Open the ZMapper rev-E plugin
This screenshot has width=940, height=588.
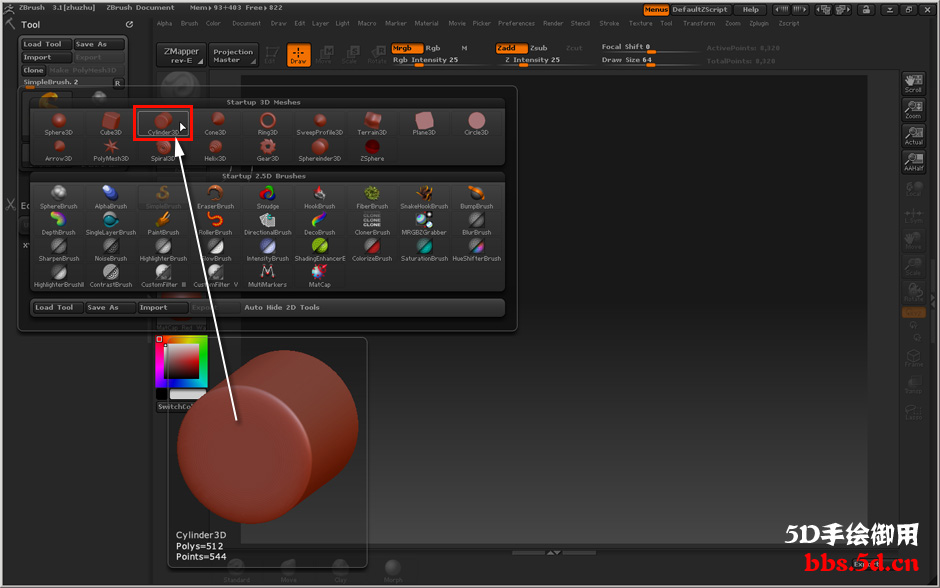click(181, 55)
